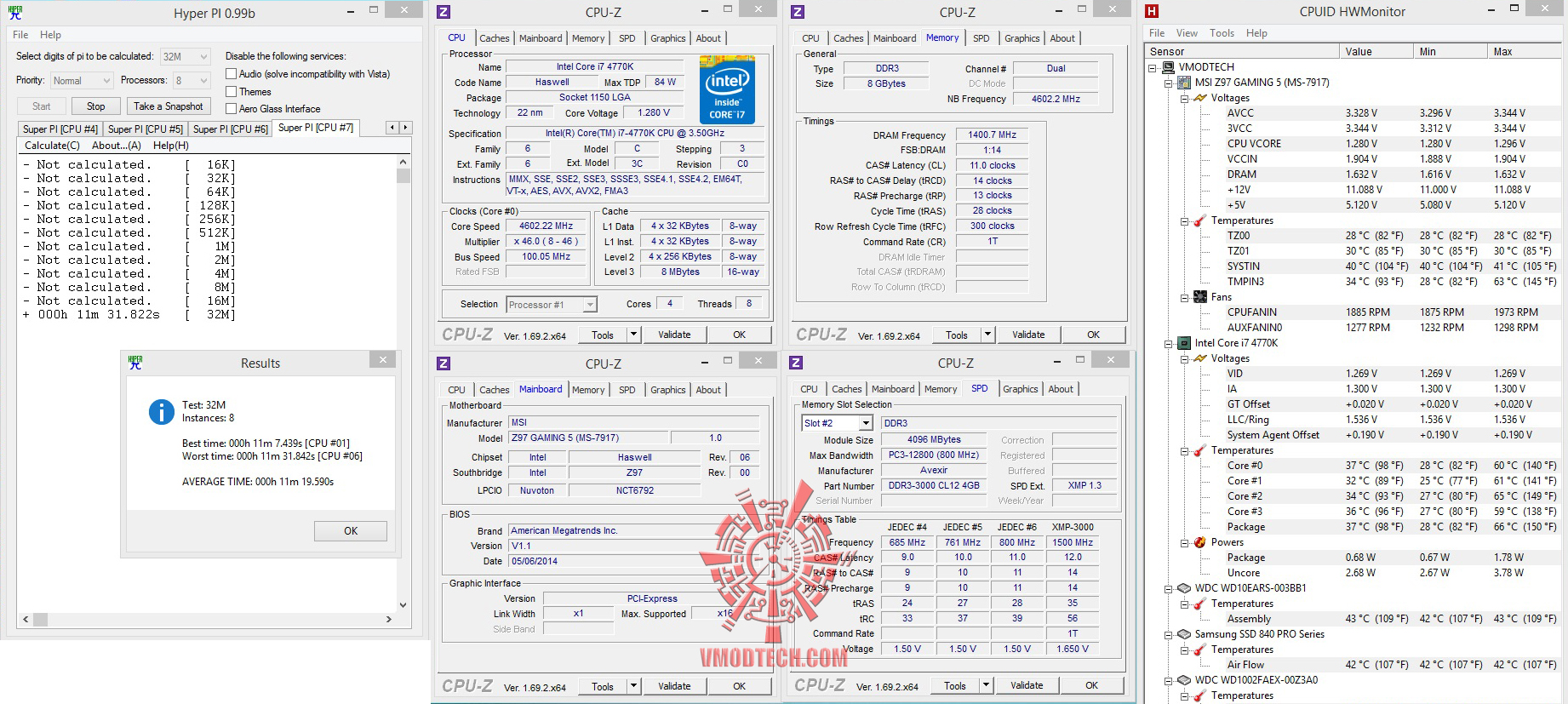This screenshot has width=1568, height=704.
Task: Enable the Audio (solve incompatibility with Vista) checkbox
Action: [x=231, y=74]
